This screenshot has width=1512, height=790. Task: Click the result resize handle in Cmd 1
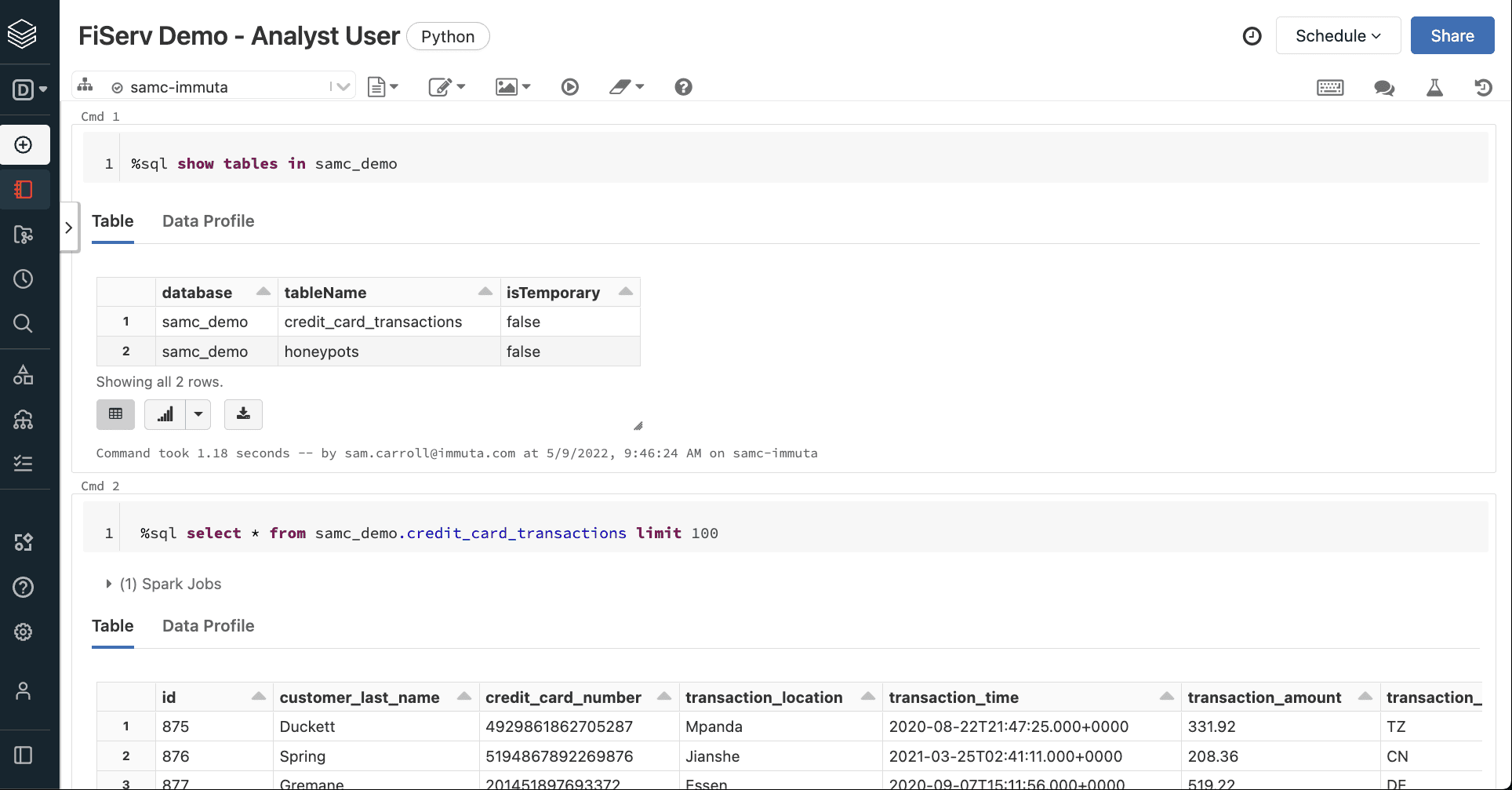[x=638, y=426]
